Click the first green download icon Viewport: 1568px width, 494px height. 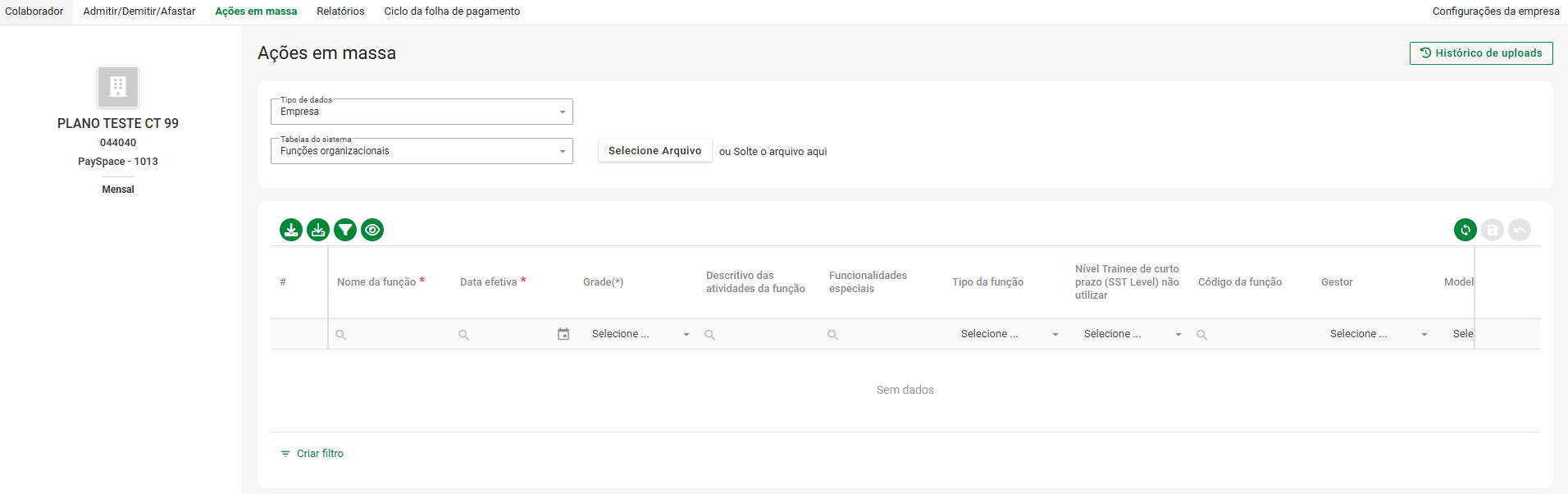pyautogui.click(x=291, y=230)
